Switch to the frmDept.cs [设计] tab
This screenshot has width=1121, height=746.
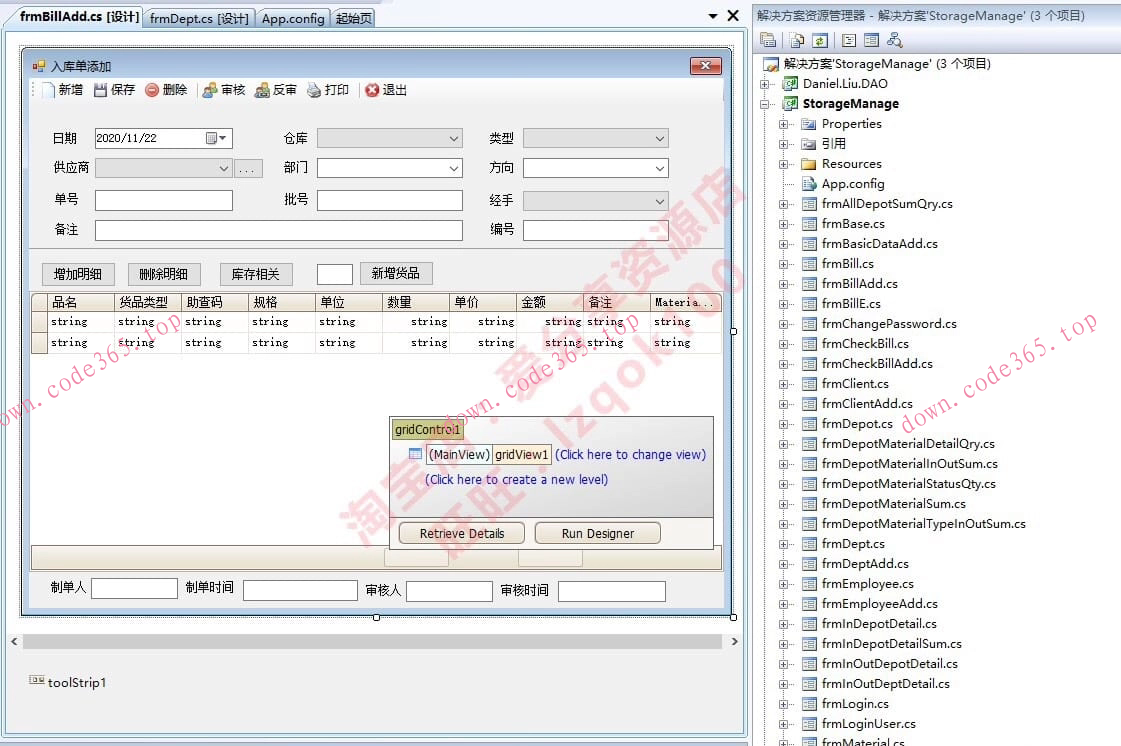point(199,18)
